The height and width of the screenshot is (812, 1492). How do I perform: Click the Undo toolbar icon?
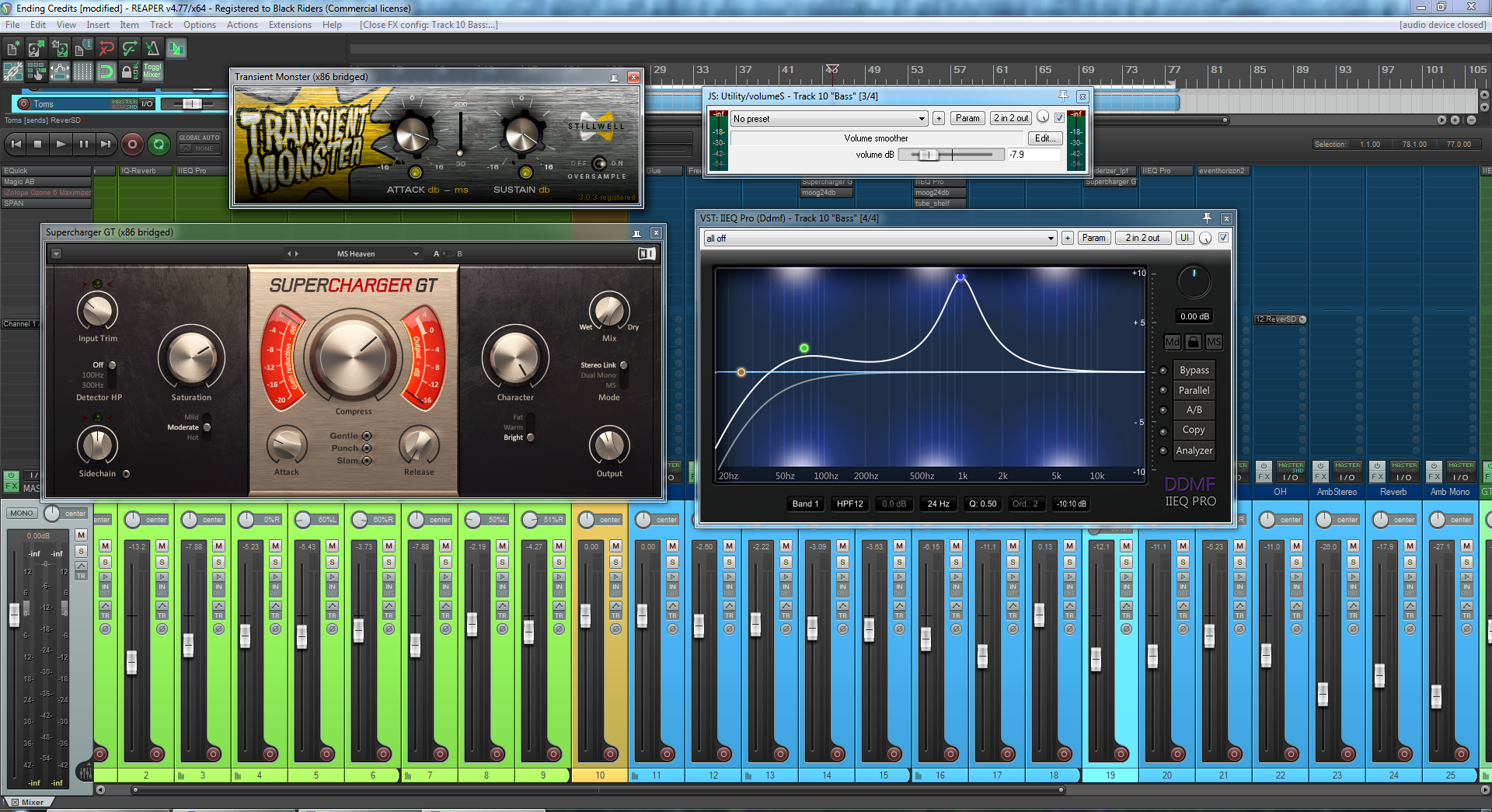pyautogui.click(x=106, y=49)
